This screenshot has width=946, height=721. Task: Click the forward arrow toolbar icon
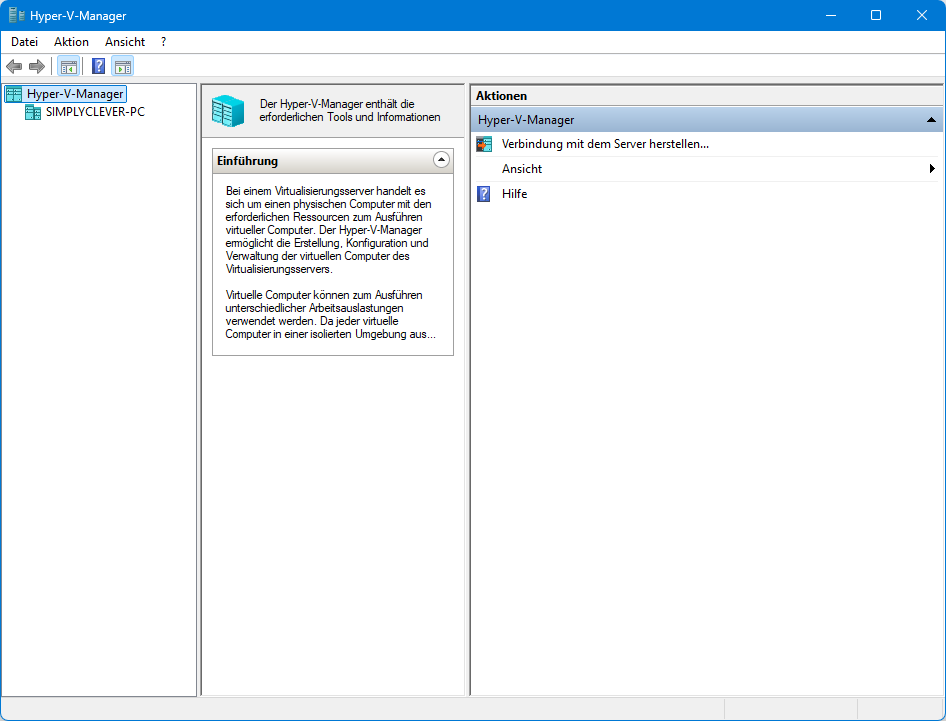37,67
